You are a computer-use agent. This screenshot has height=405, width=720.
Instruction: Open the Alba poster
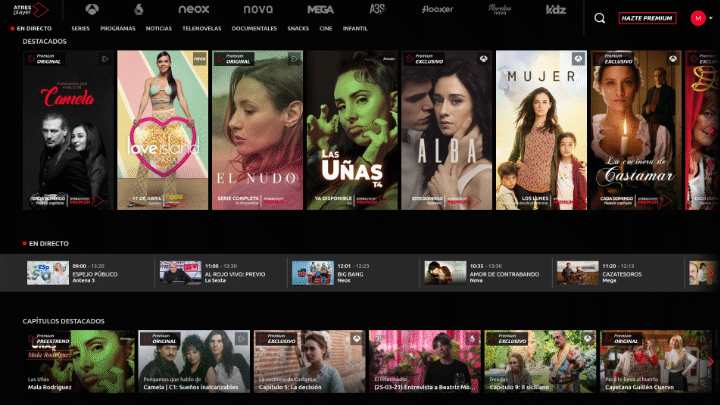coord(446,130)
